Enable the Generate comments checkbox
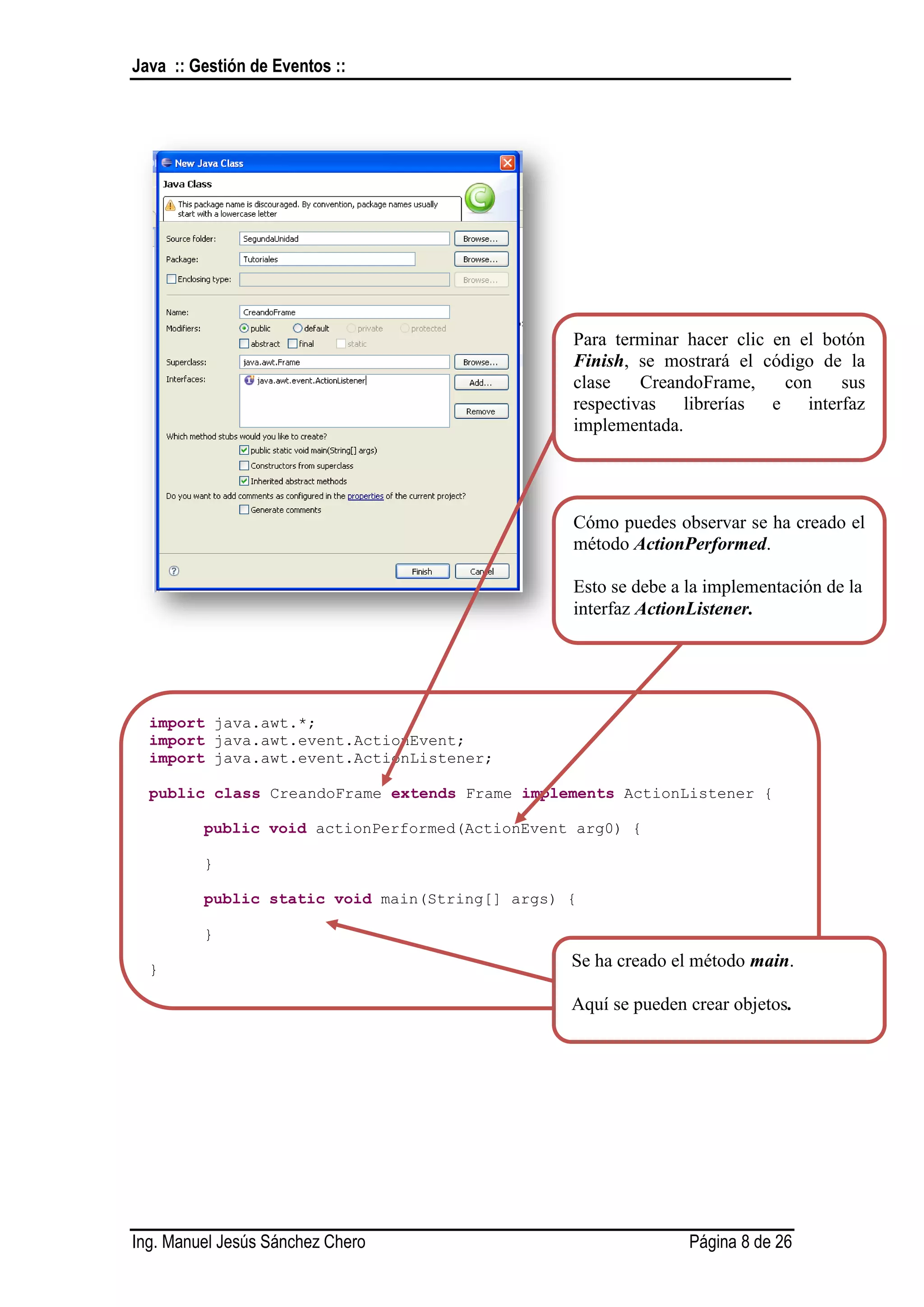The height and width of the screenshot is (1307, 924). [x=244, y=510]
